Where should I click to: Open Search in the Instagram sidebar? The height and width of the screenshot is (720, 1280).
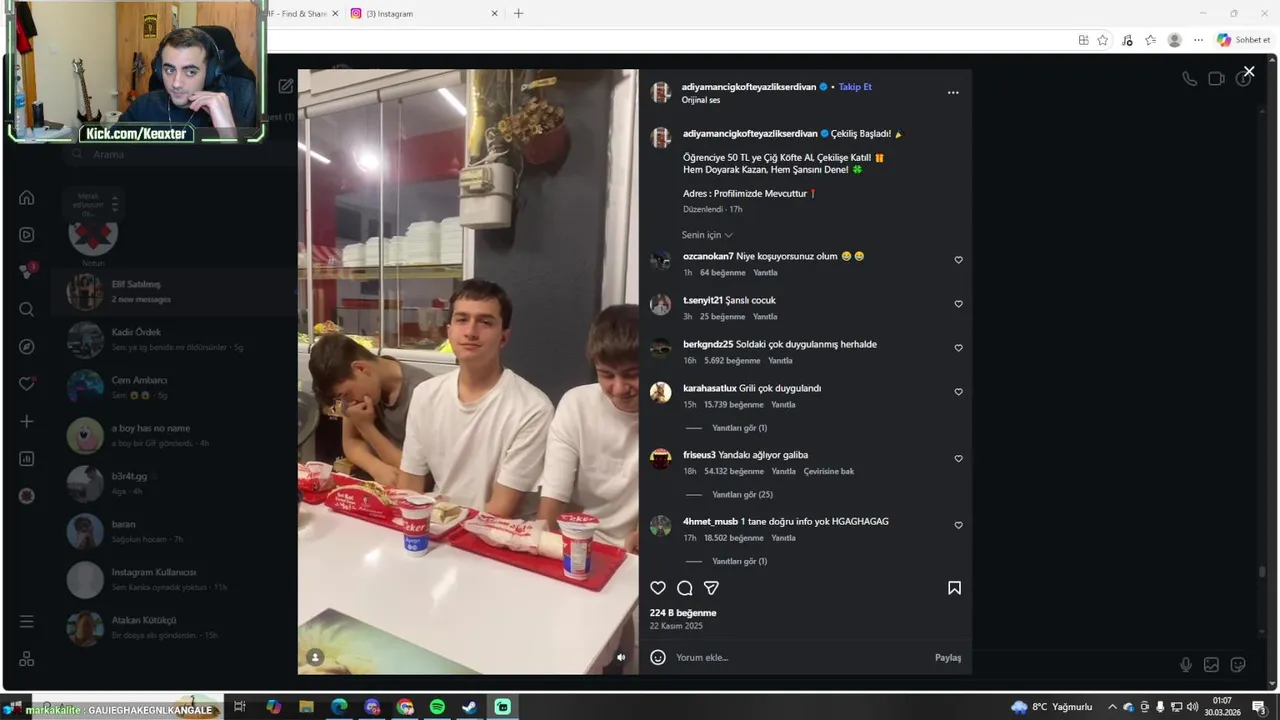(27, 309)
